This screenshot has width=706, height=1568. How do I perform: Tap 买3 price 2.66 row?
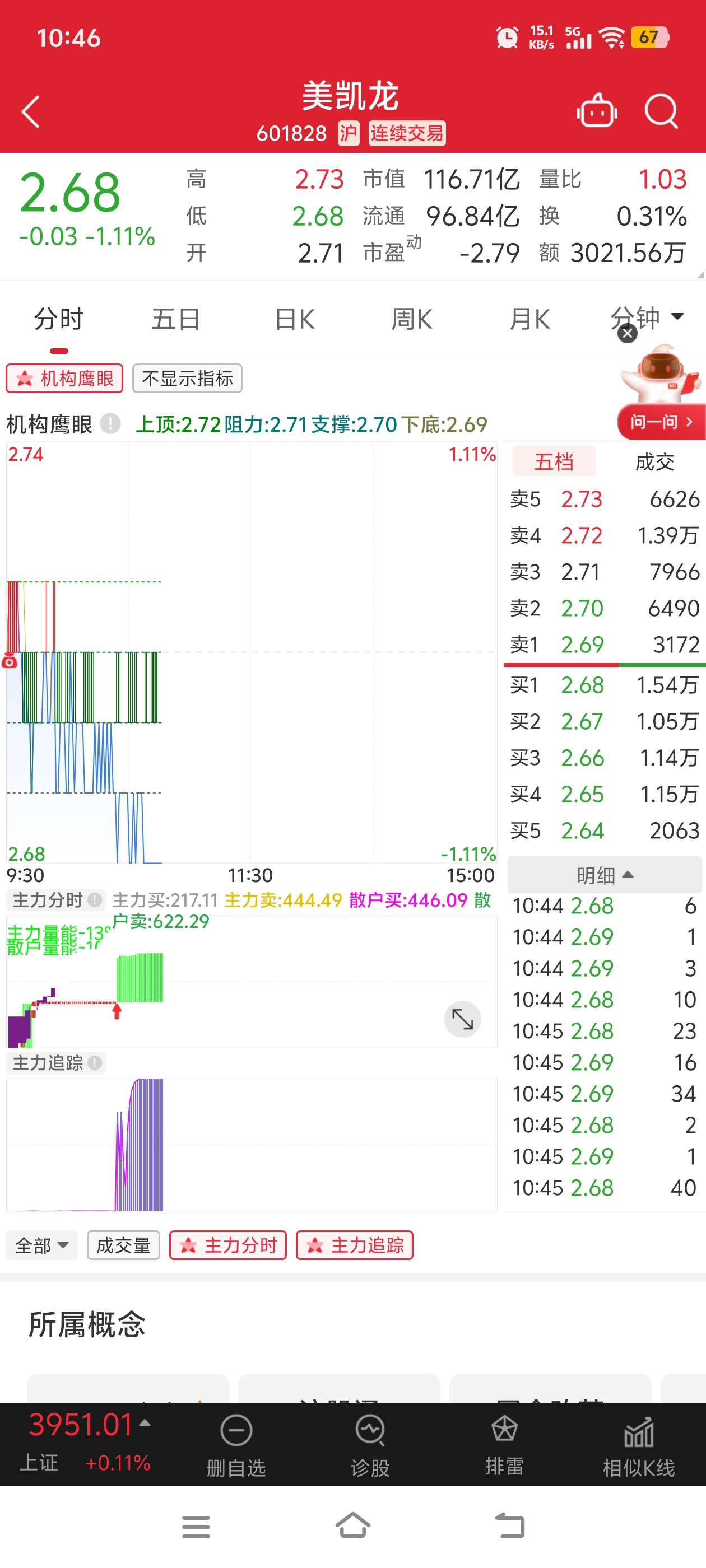604,758
